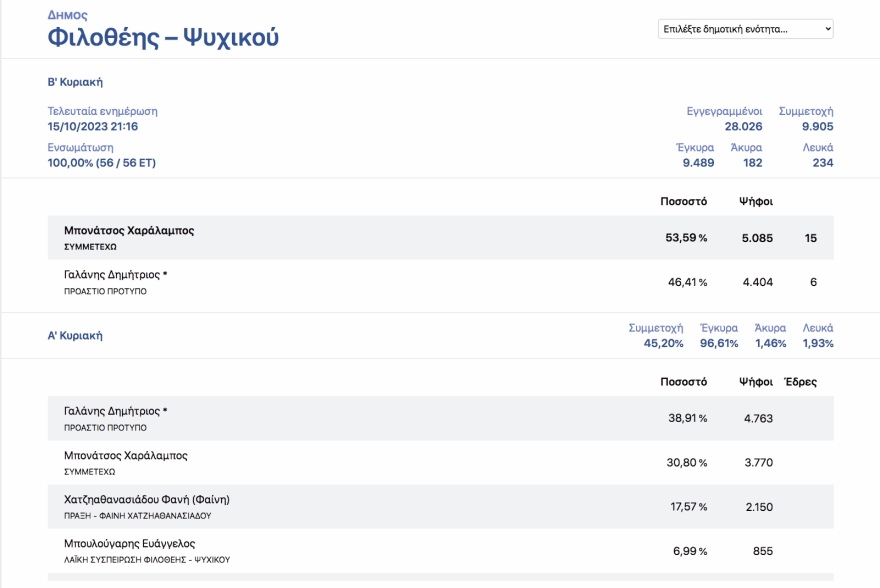
Task: Click the Ενσωμάτωση 100,00% (56 / 56 ΕΤ) text
Action: 102,163
